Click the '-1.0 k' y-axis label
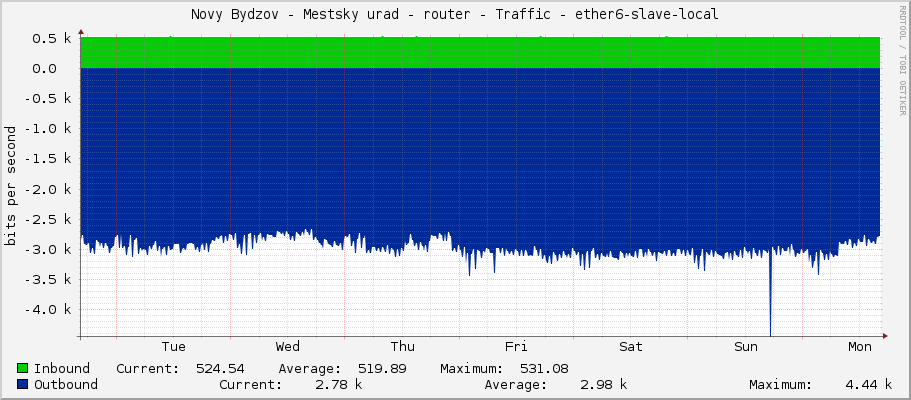This screenshot has width=911, height=400. point(48,129)
